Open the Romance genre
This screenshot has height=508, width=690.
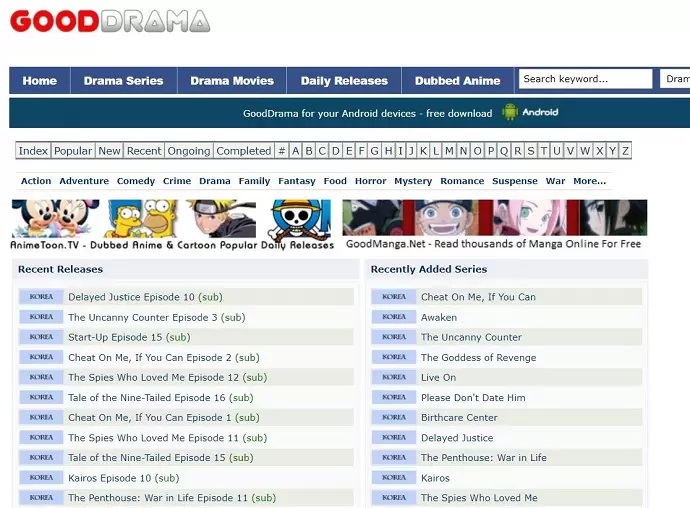pos(462,181)
